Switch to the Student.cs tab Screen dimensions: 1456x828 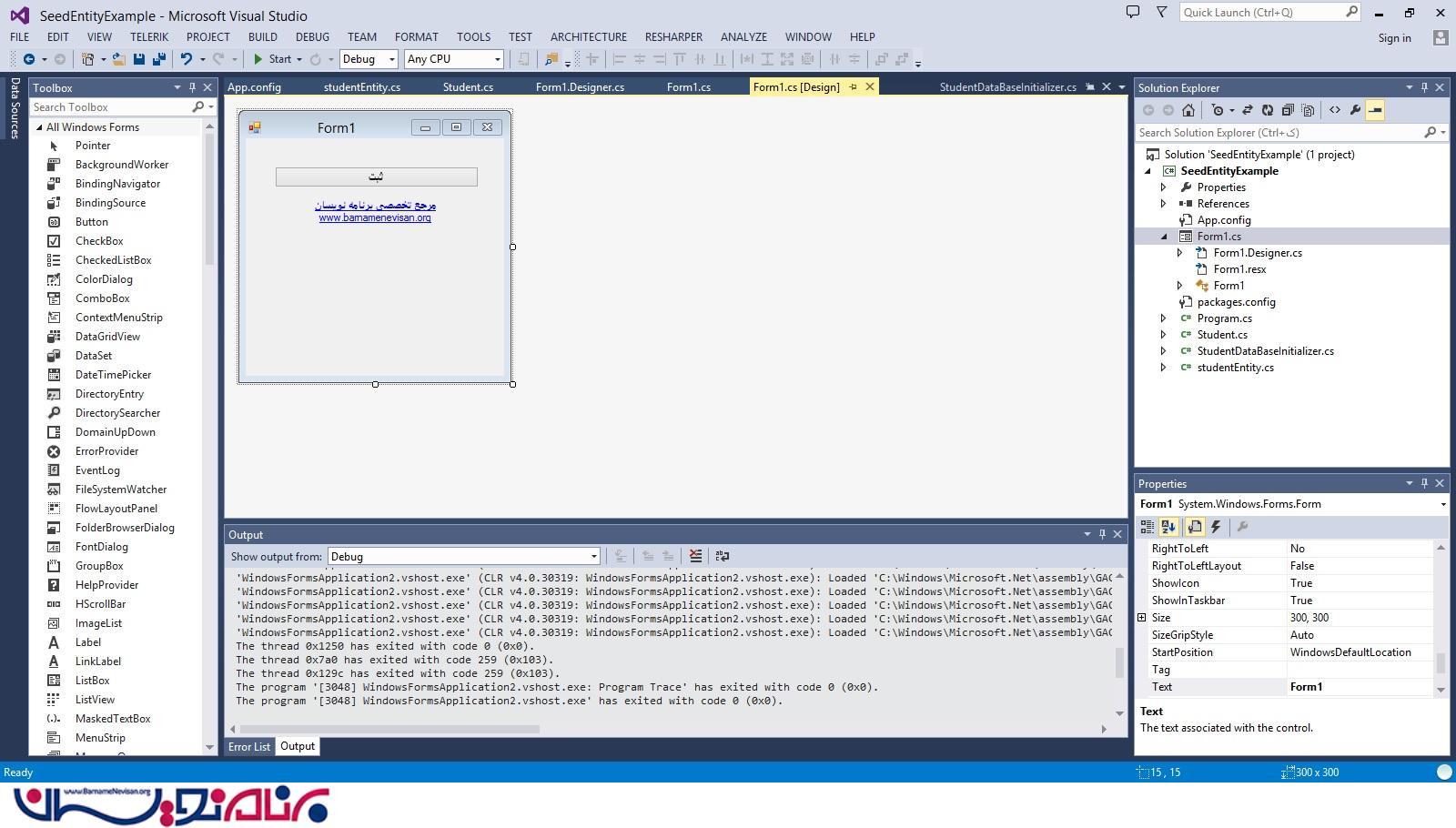click(468, 87)
